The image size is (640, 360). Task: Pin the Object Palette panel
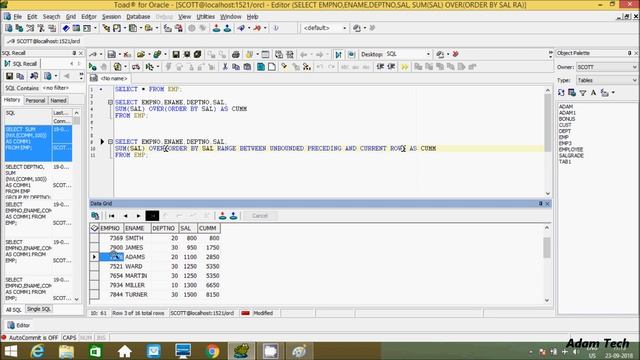click(x=629, y=53)
